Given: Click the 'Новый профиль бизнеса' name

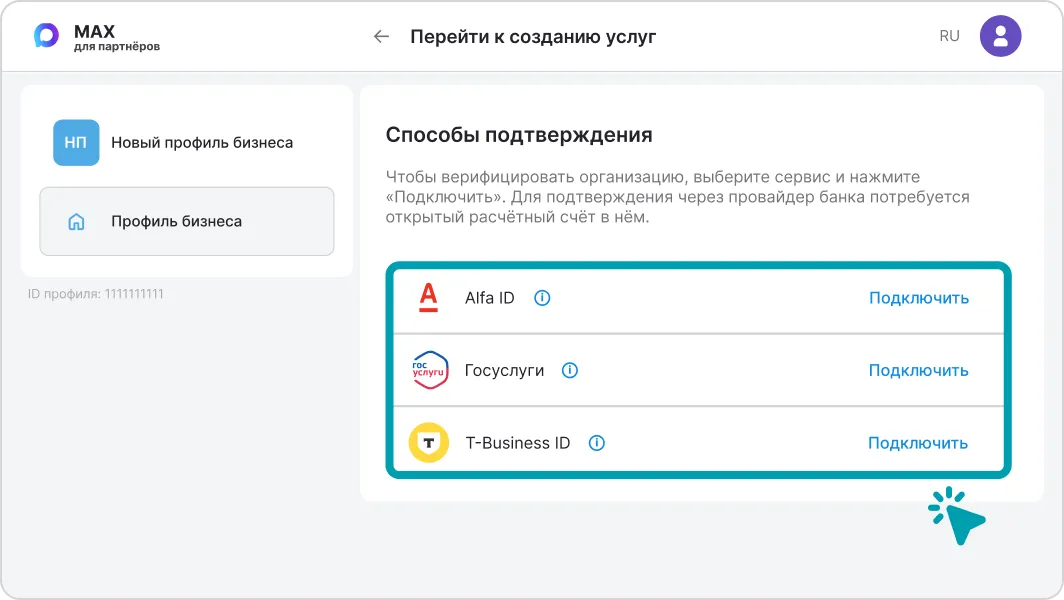Looking at the screenshot, I should (x=202, y=143).
